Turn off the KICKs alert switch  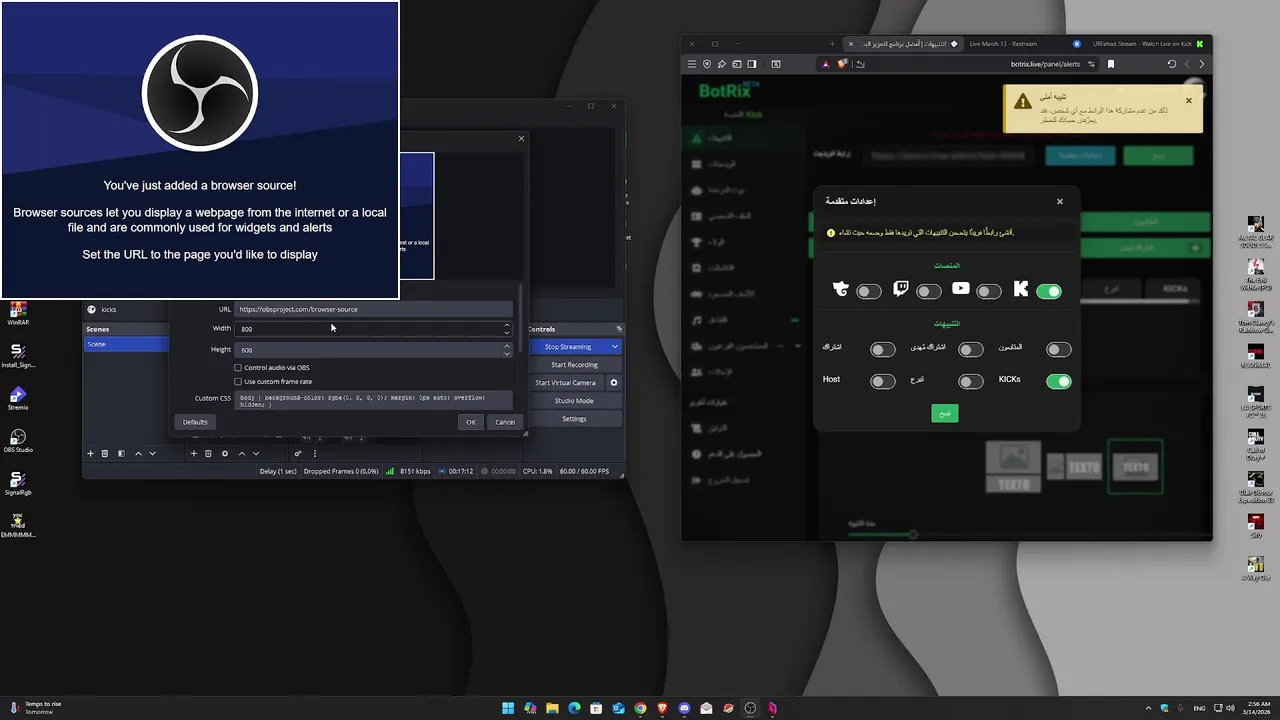[1059, 382]
